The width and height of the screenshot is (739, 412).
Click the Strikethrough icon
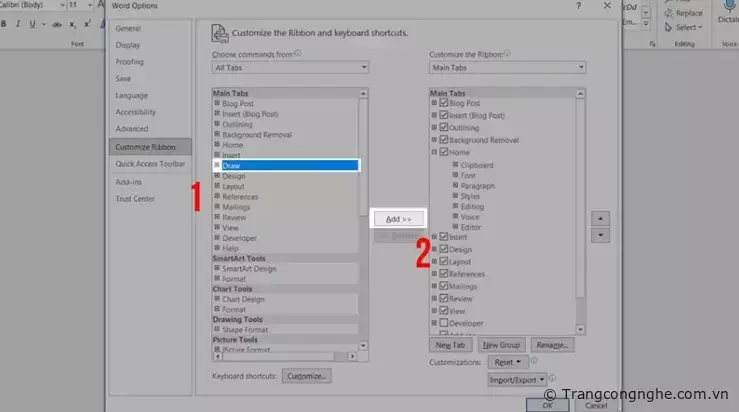click(x=54, y=23)
